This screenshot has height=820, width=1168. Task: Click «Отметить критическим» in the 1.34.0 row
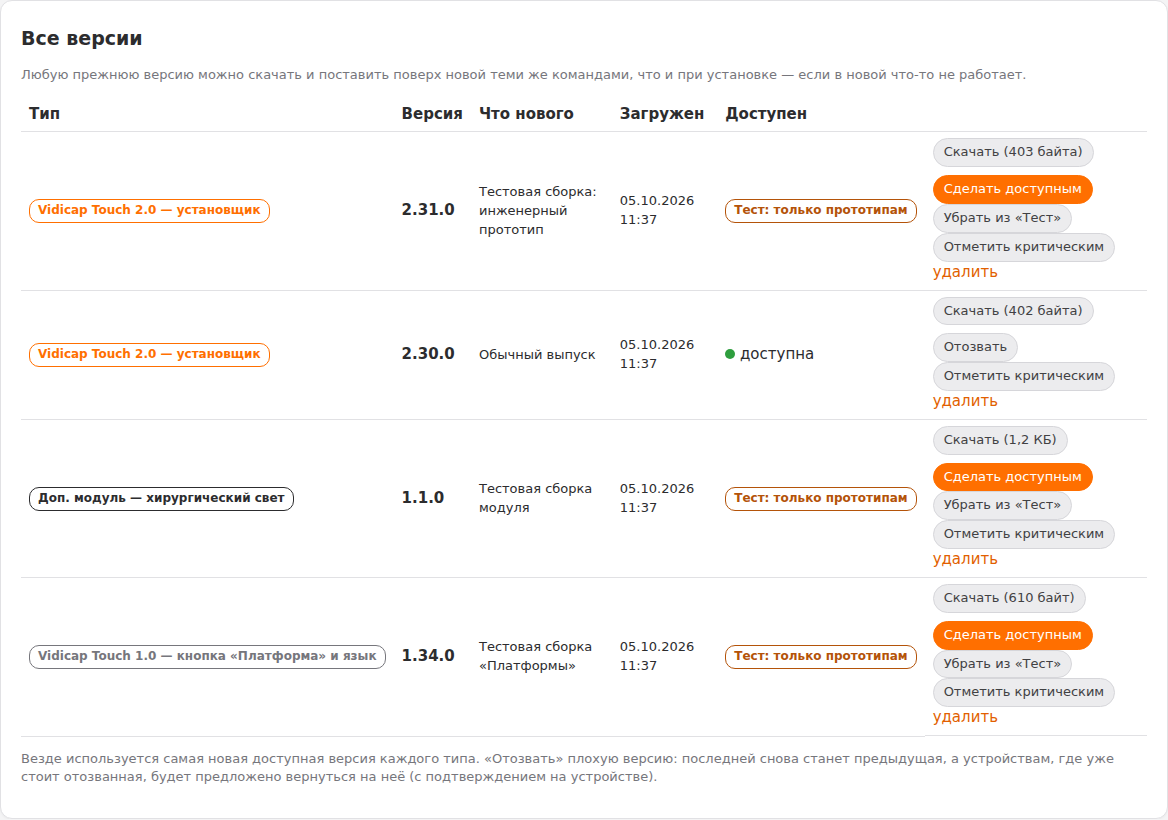tap(1023, 692)
